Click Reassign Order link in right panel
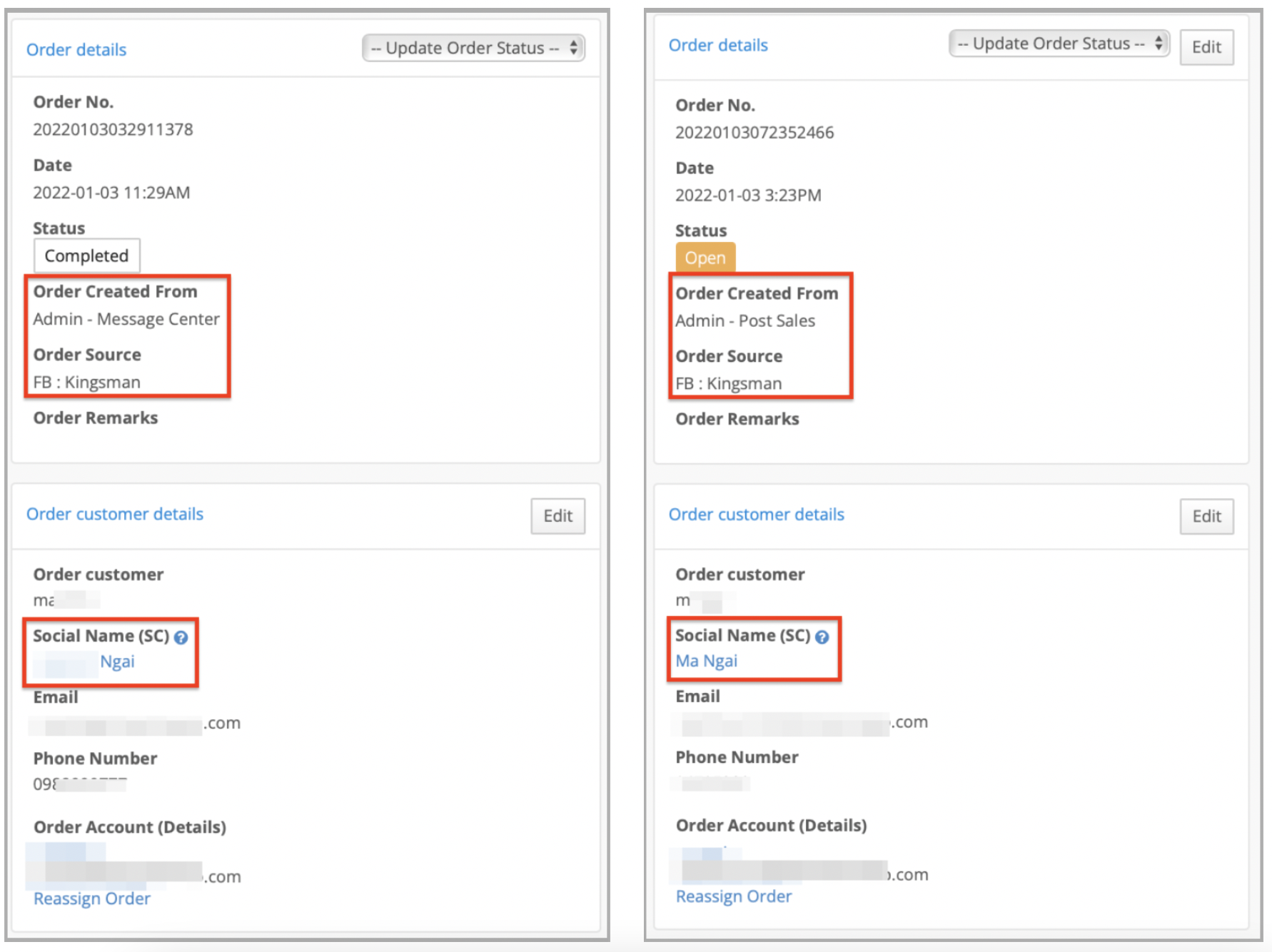This screenshot has height=952, width=1272. [734, 896]
